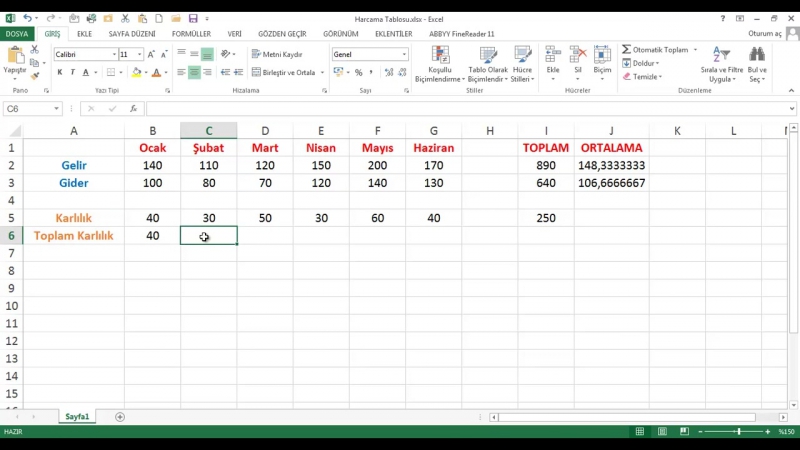Viewport: 800px width, 450px height.
Task: Click Birleştir ve Ortala button
Action: point(284,72)
